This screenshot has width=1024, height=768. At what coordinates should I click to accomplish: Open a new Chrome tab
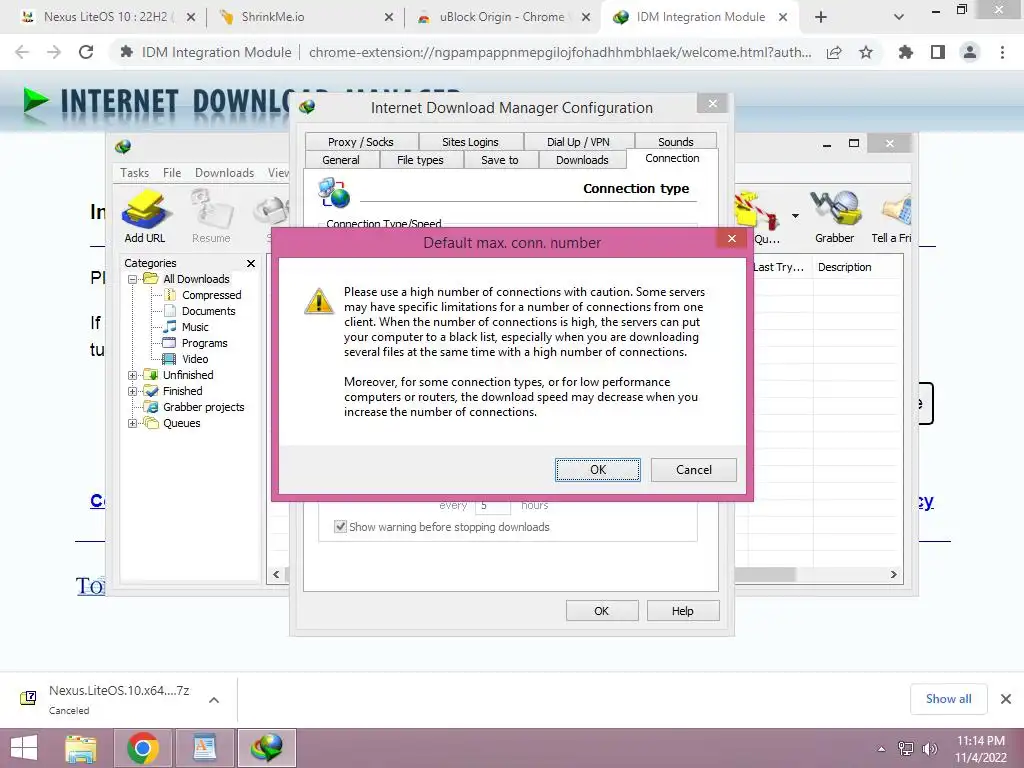point(821,17)
